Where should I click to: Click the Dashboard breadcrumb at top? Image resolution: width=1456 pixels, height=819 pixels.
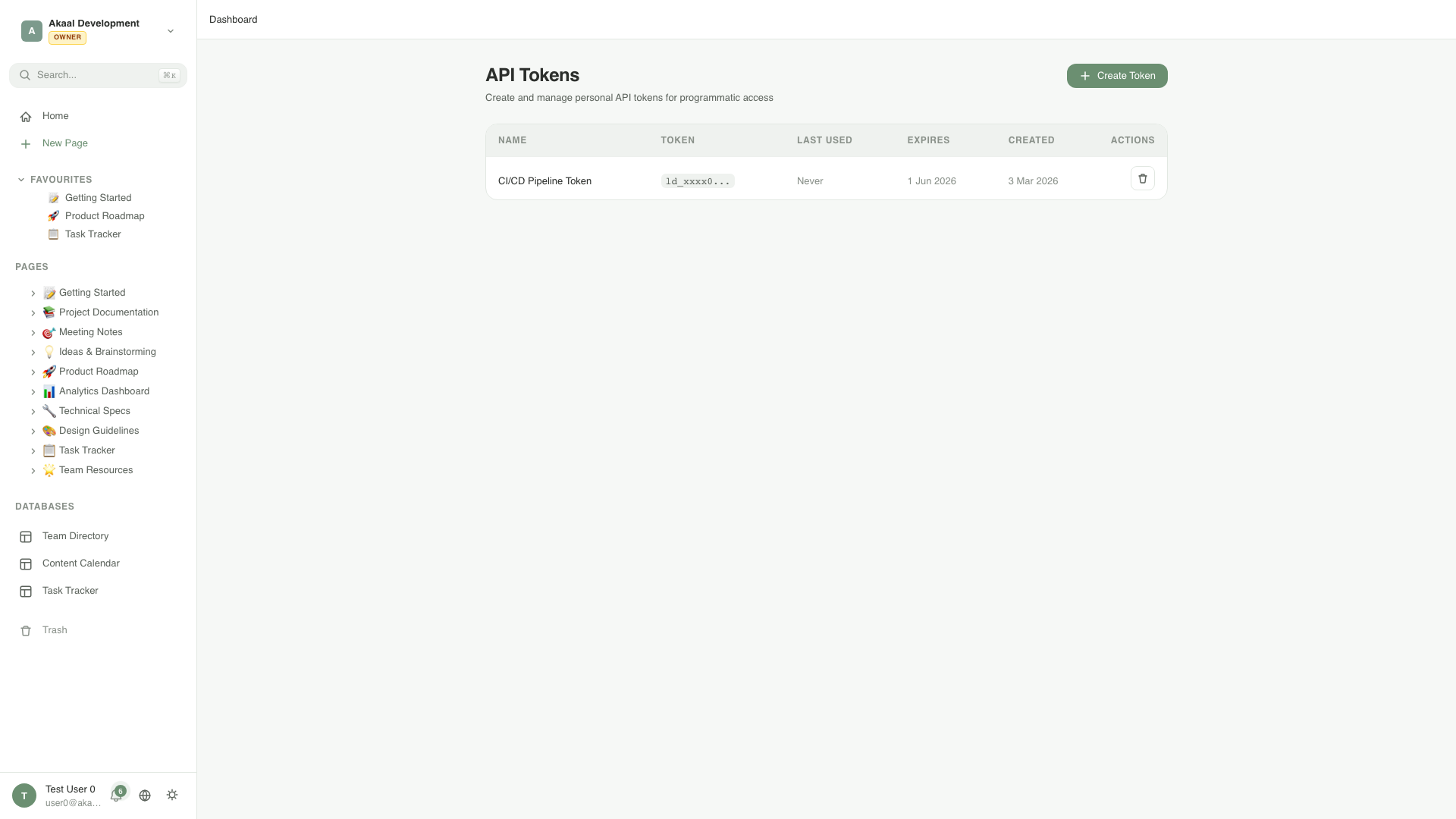(x=233, y=19)
